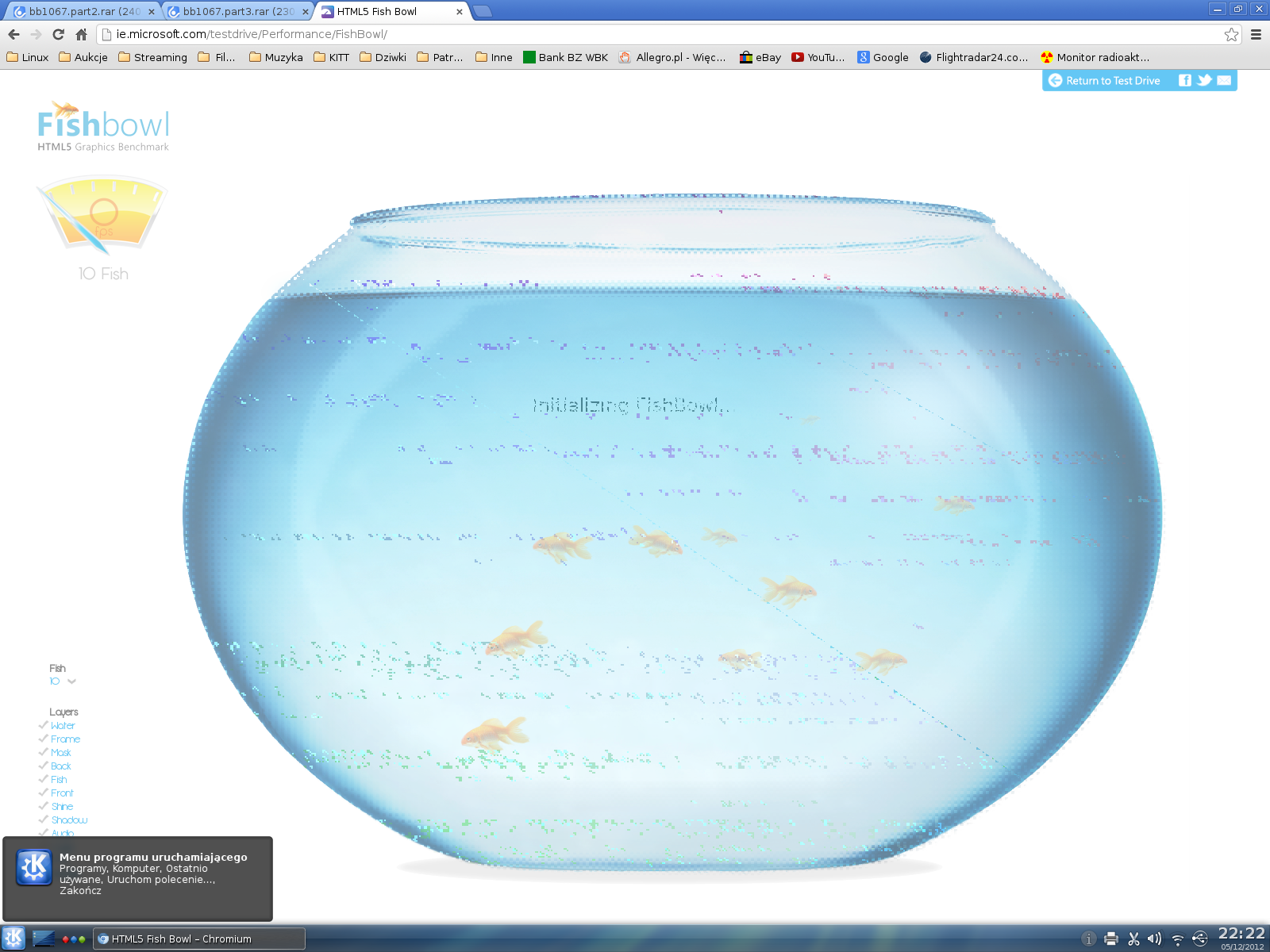Toggle the Water layer checkbox

pos(44,725)
